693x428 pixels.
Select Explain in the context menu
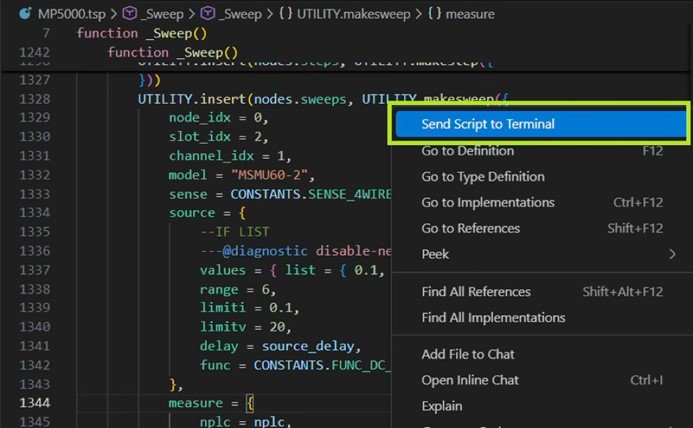tap(442, 406)
